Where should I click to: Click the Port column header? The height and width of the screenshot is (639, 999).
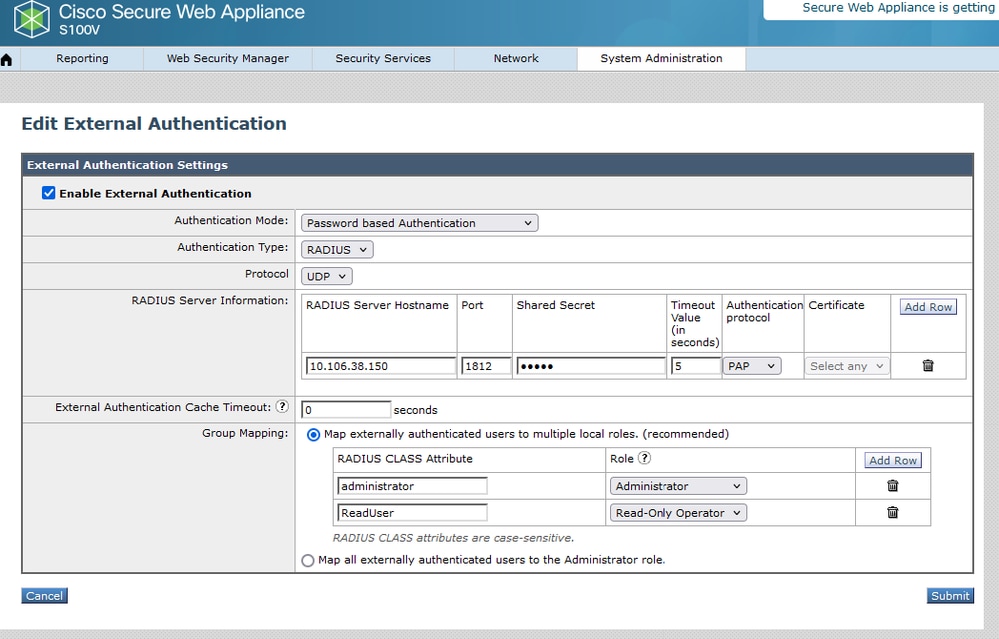tap(472, 305)
